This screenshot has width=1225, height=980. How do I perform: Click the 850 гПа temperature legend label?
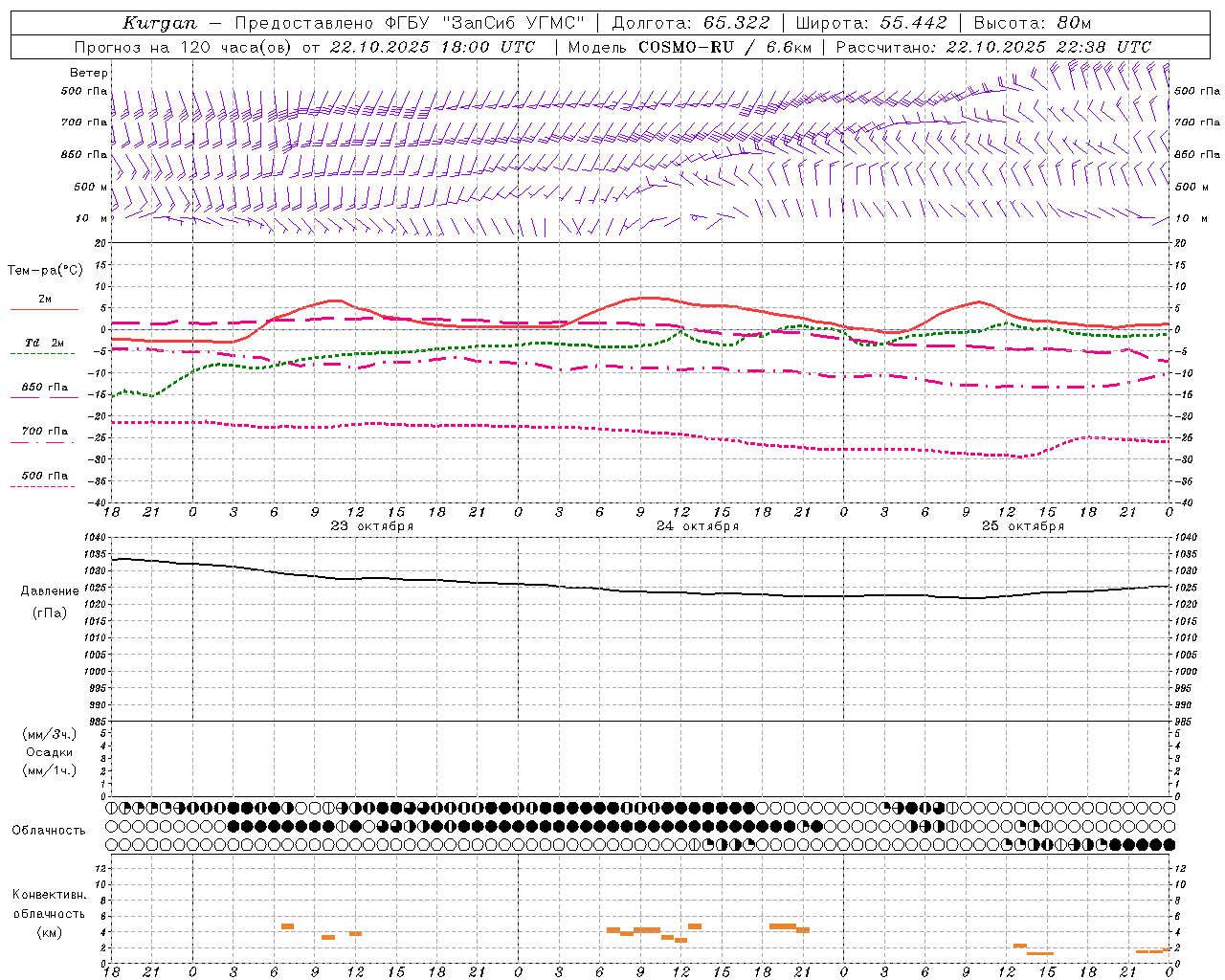44,388
